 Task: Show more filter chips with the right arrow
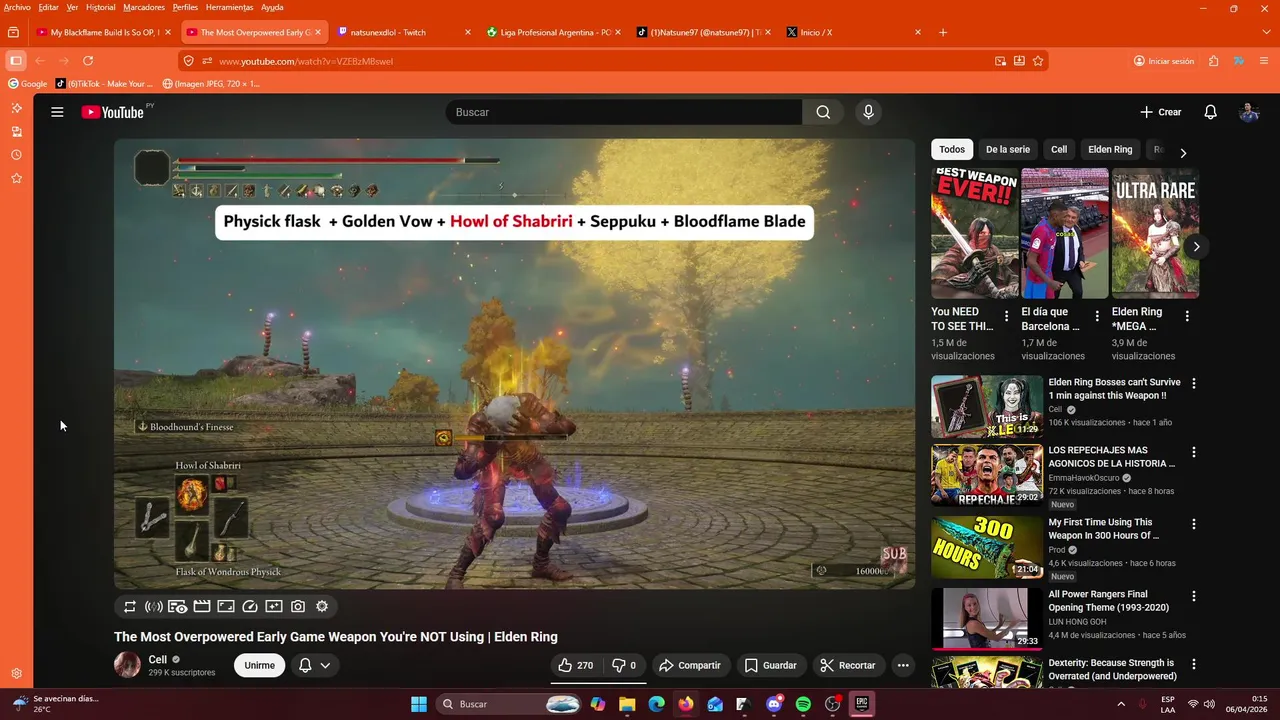coord(1183,153)
